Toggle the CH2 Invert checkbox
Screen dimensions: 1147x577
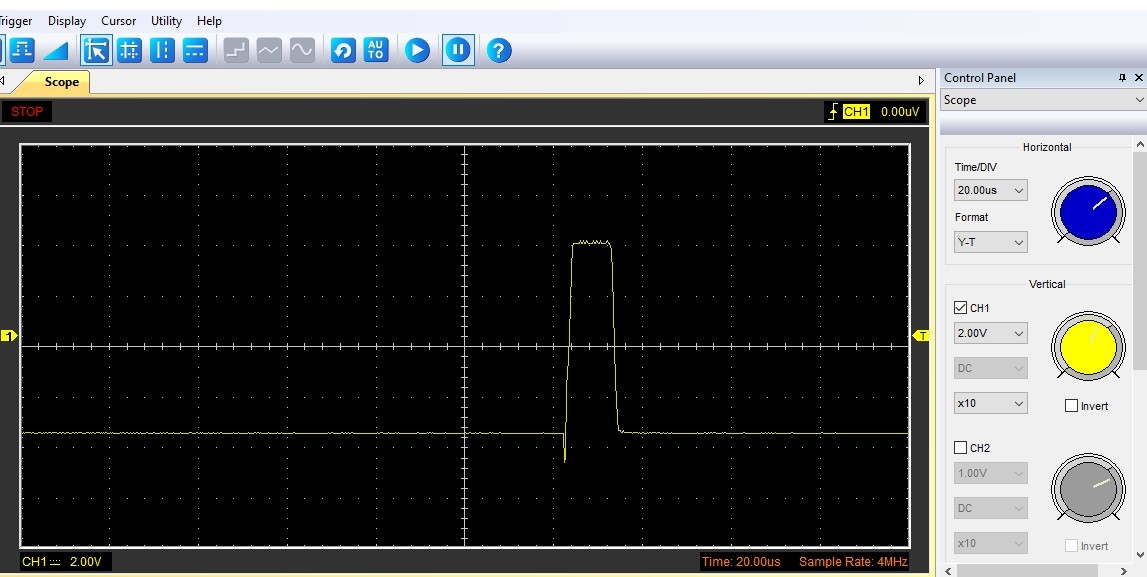coord(1072,546)
